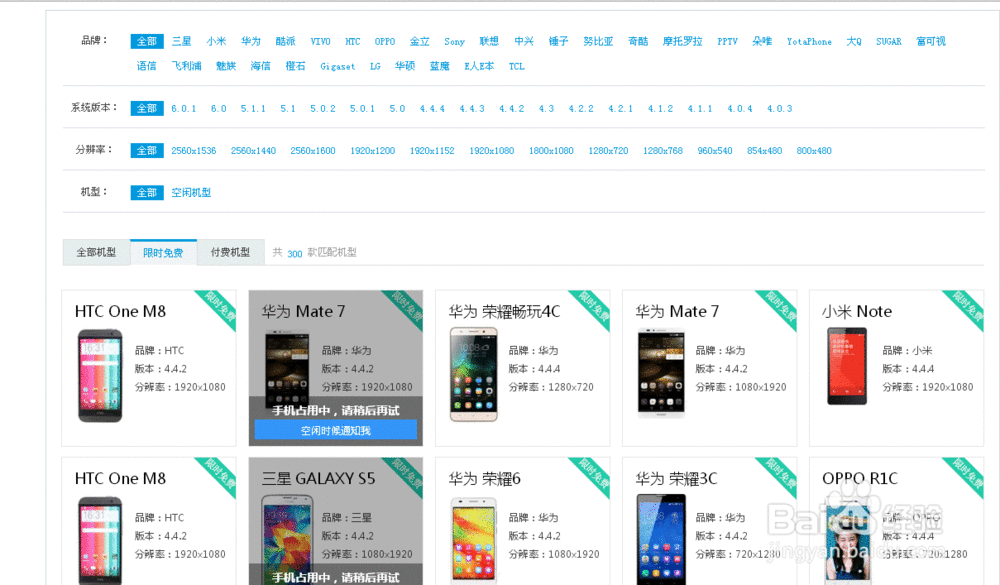Click the 华为 荣耀6 phone image
Viewport: 1000px width, 585px height.
(x=473, y=541)
